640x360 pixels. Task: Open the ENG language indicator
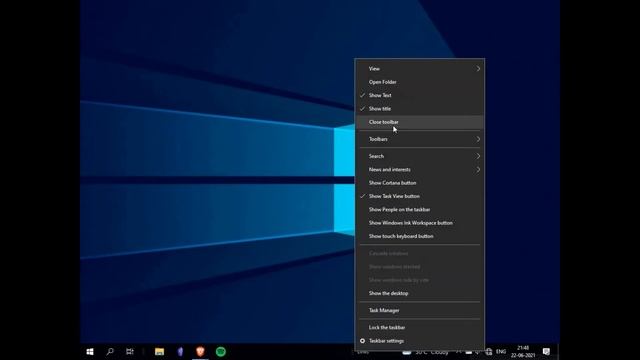click(501, 352)
